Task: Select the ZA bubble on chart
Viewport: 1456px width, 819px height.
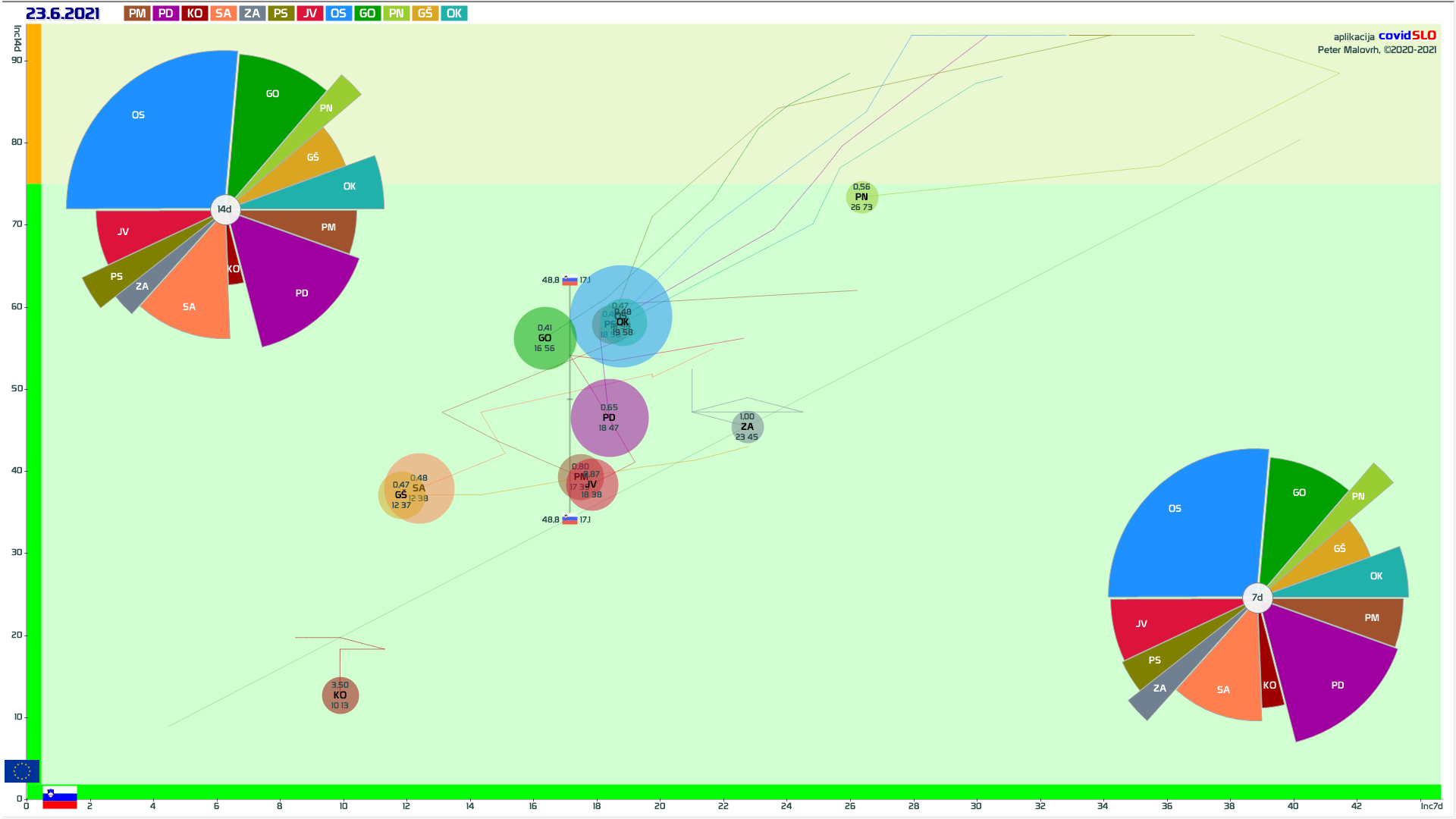Action: (x=747, y=427)
